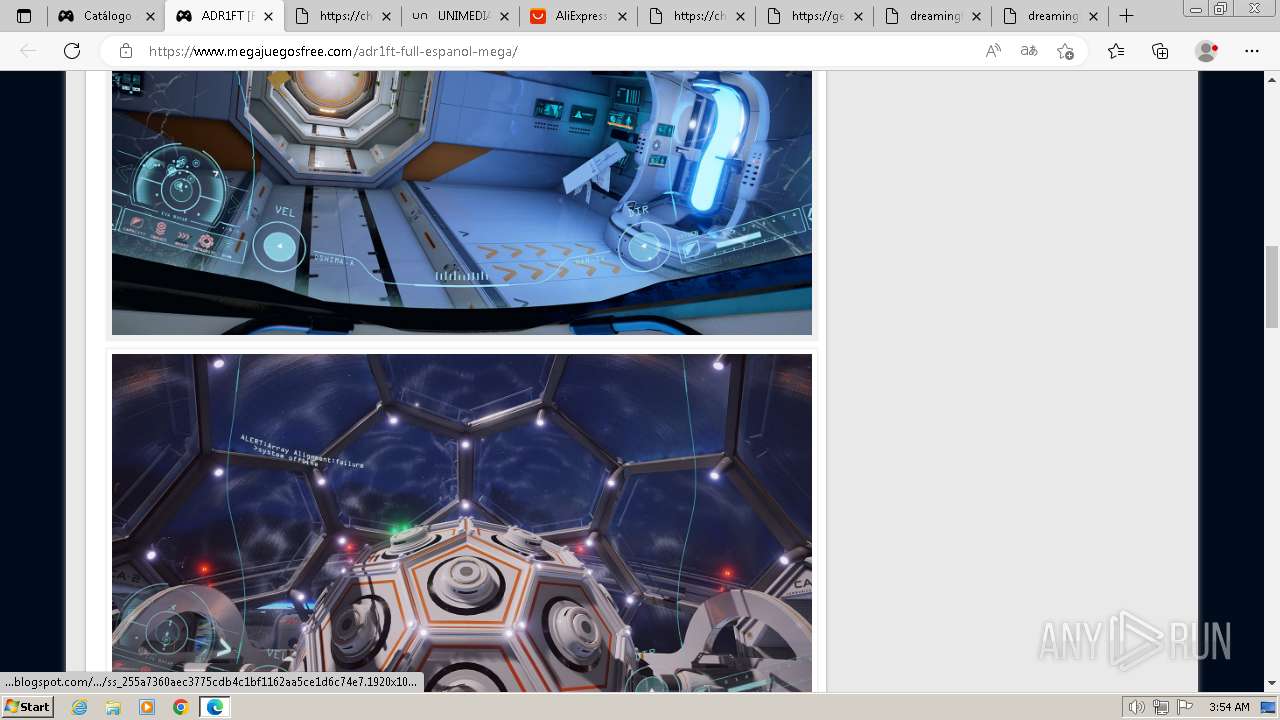The image size is (1280, 720).
Task: Click the page scrollbar thumb
Action: pos(1272,286)
